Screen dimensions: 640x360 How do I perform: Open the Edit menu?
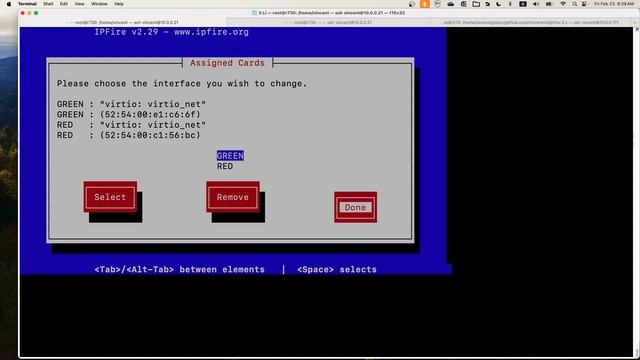point(64,4)
